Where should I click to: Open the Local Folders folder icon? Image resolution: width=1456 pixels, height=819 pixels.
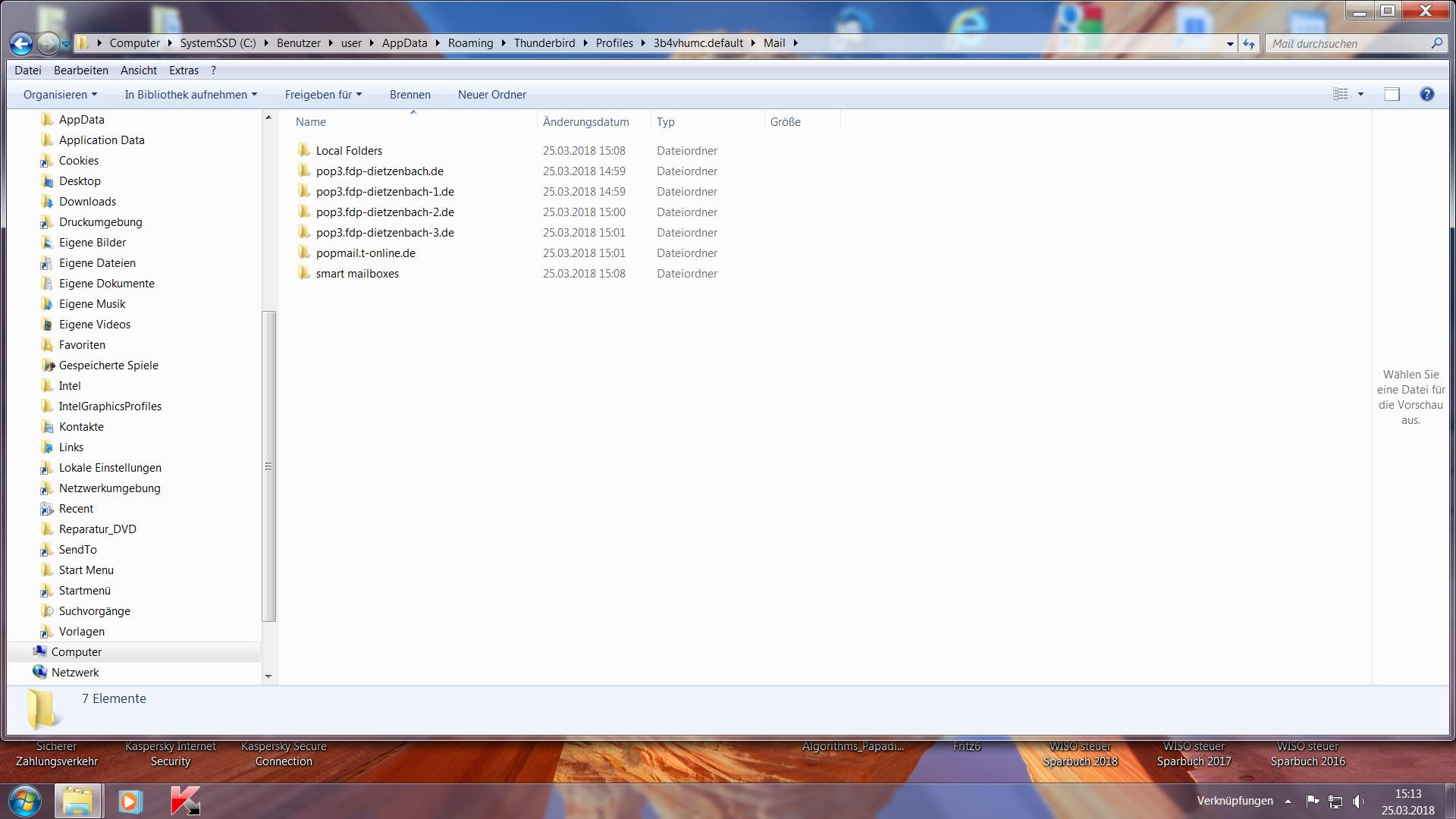(304, 150)
